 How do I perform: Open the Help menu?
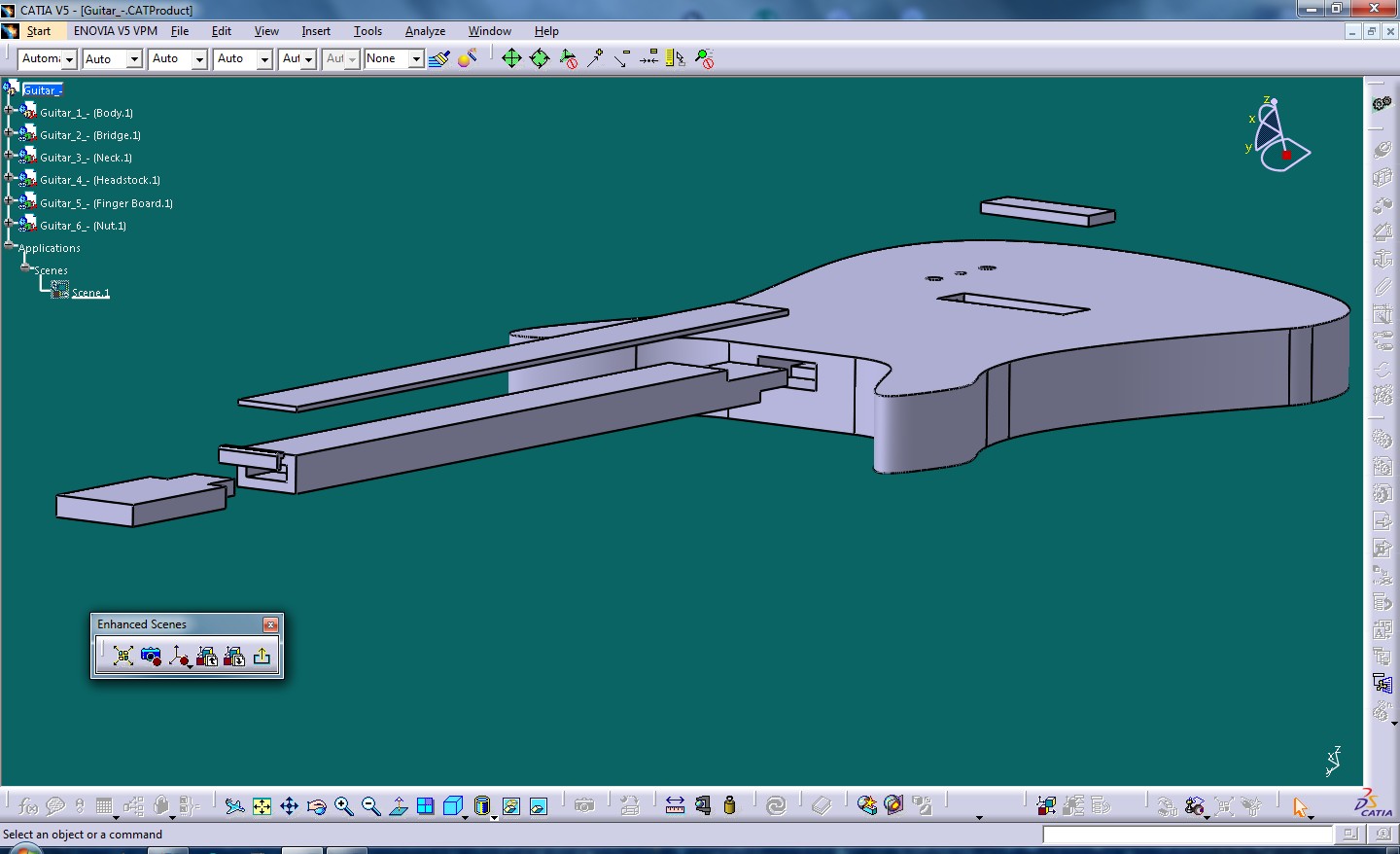[x=546, y=31]
